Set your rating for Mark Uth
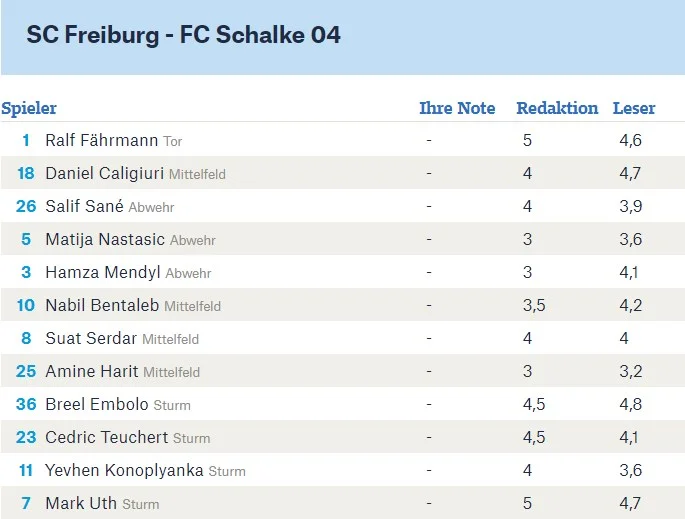This screenshot has width=685, height=519. click(x=429, y=503)
